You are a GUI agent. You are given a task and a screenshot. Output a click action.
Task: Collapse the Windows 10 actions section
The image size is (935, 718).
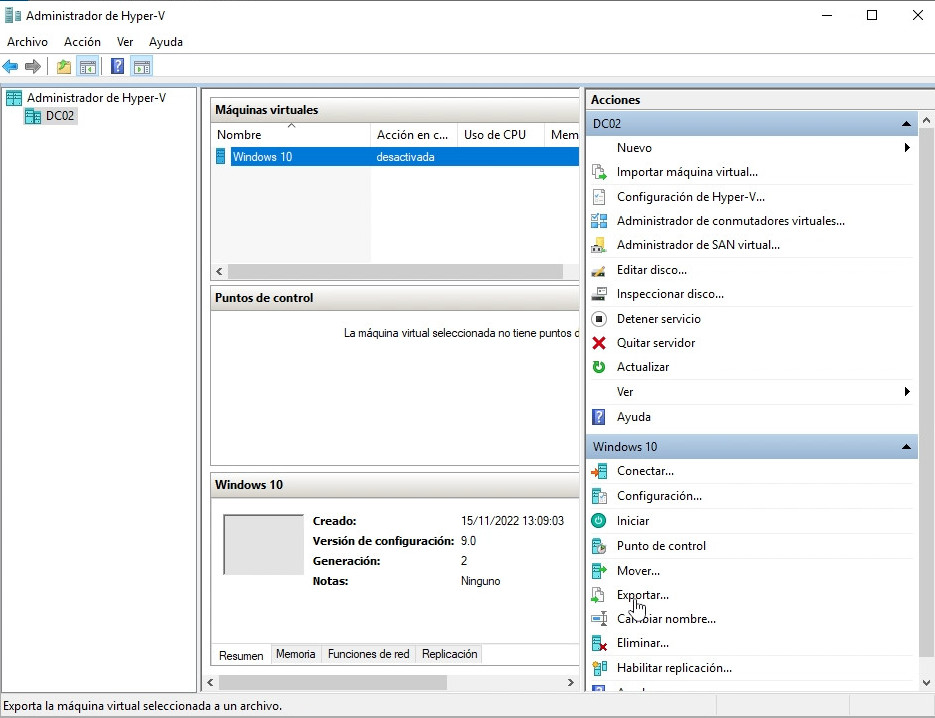pyautogui.click(x=906, y=447)
